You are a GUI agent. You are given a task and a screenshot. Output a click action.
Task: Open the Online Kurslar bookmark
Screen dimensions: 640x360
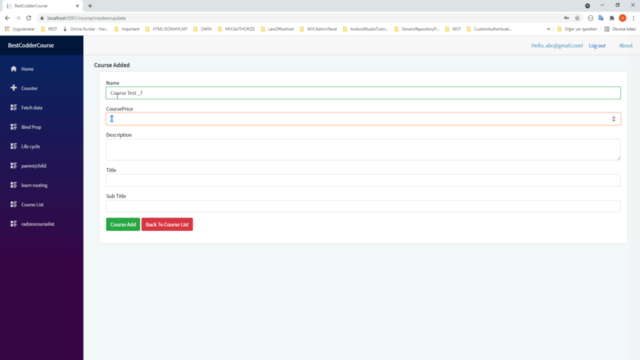tap(85, 29)
